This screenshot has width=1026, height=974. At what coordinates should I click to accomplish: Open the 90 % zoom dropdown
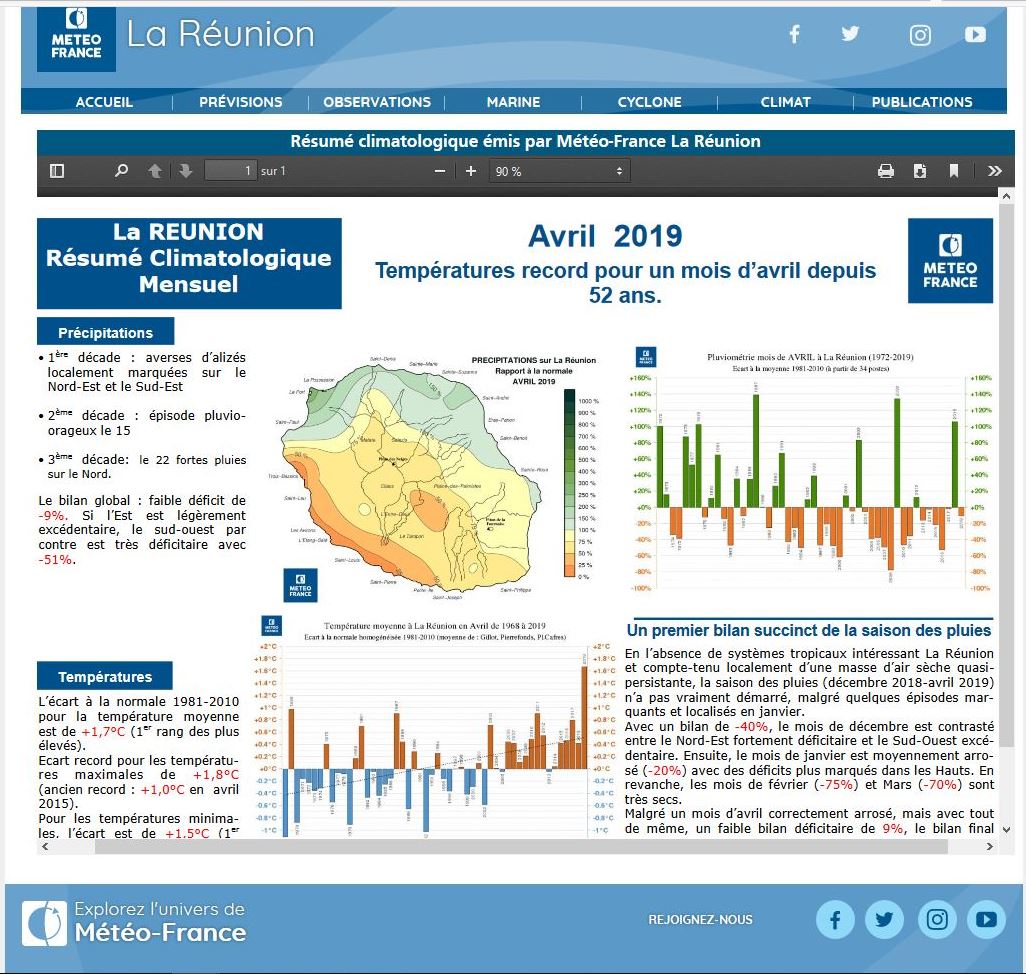pyautogui.click(x=559, y=171)
